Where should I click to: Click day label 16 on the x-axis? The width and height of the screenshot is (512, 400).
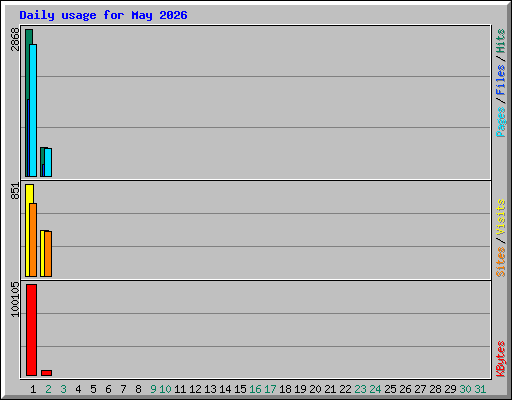255,389
